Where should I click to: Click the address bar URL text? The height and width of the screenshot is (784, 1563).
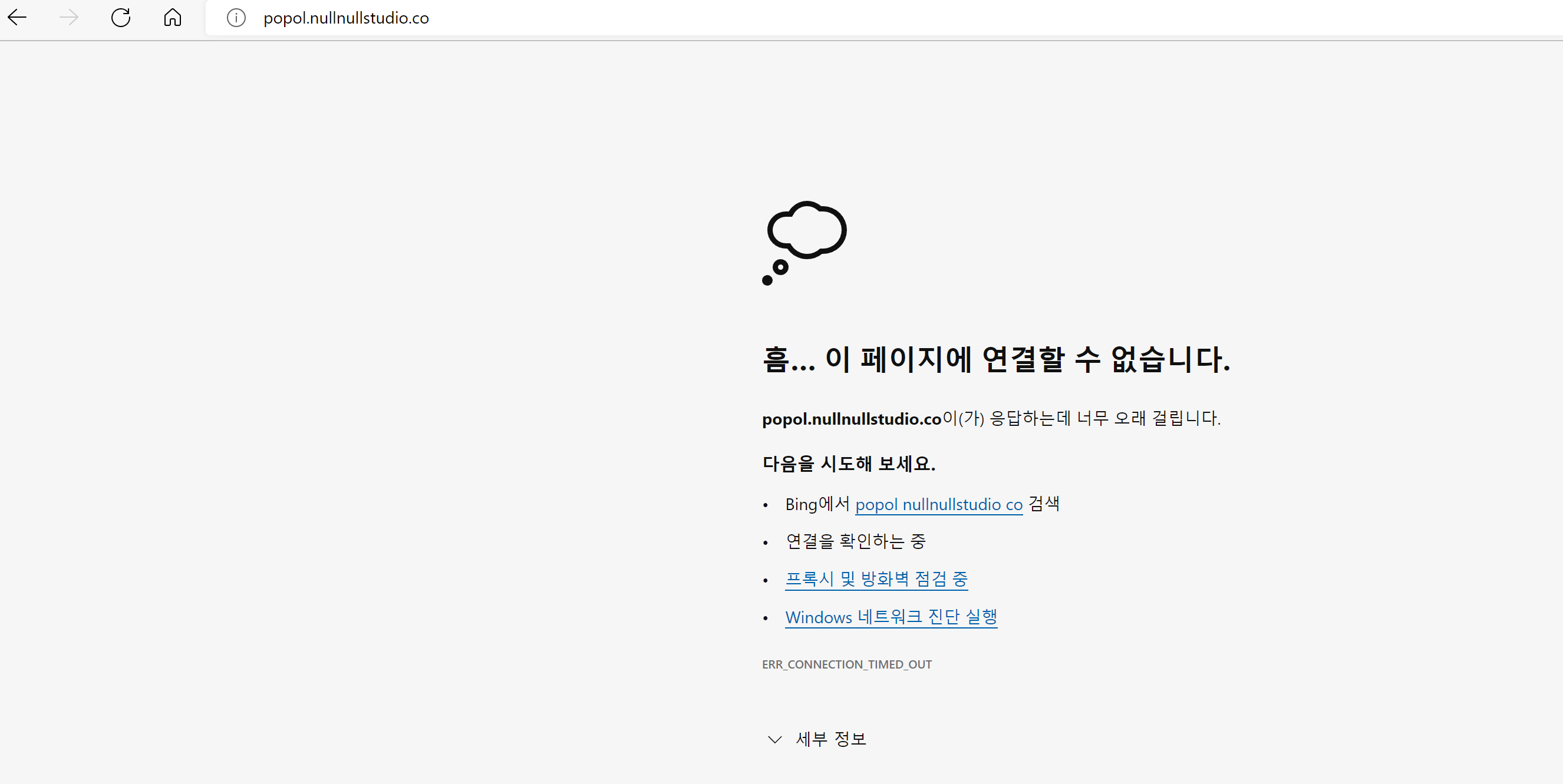coord(346,18)
